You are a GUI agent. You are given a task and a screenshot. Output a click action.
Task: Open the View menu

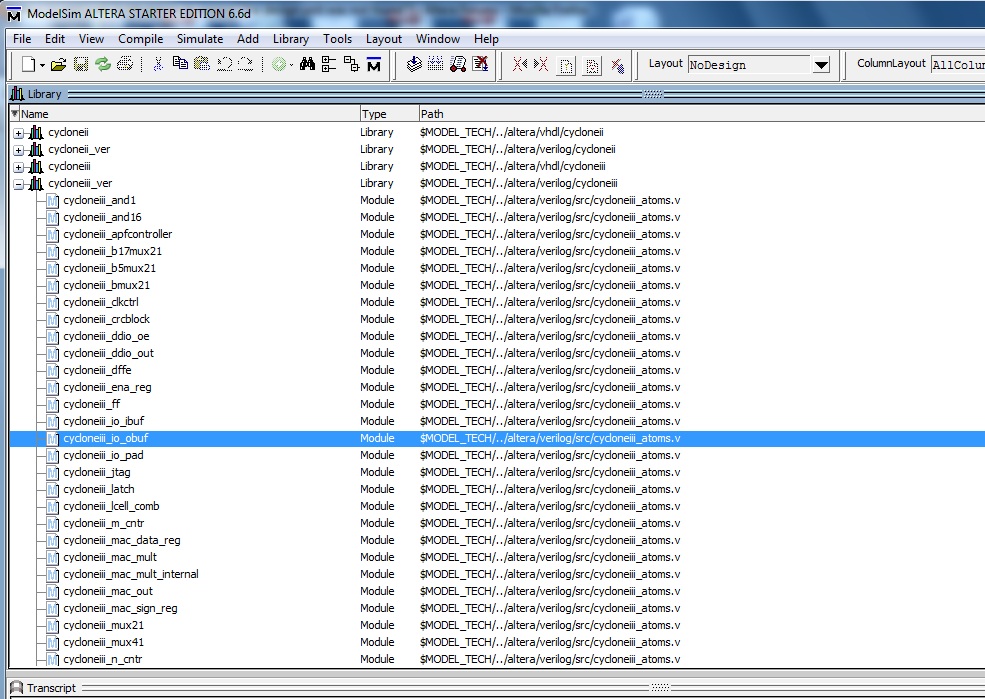91,39
